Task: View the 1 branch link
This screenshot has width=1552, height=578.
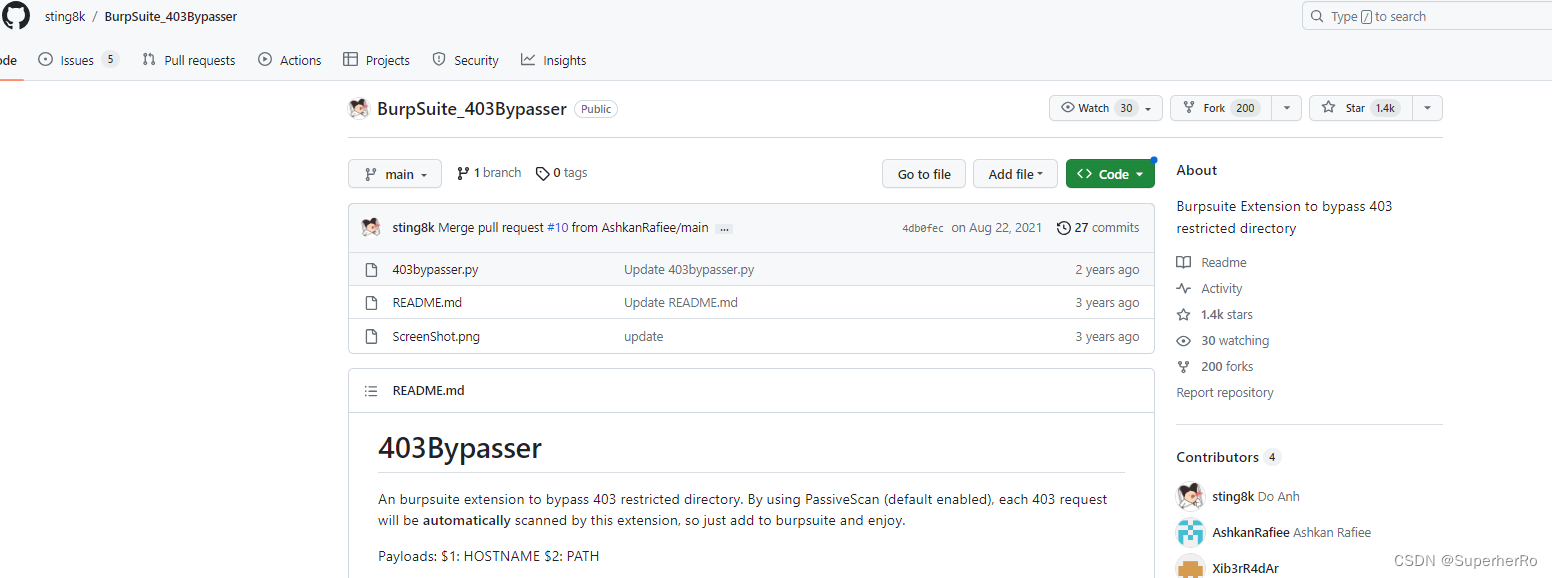Action: coord(489,173)
